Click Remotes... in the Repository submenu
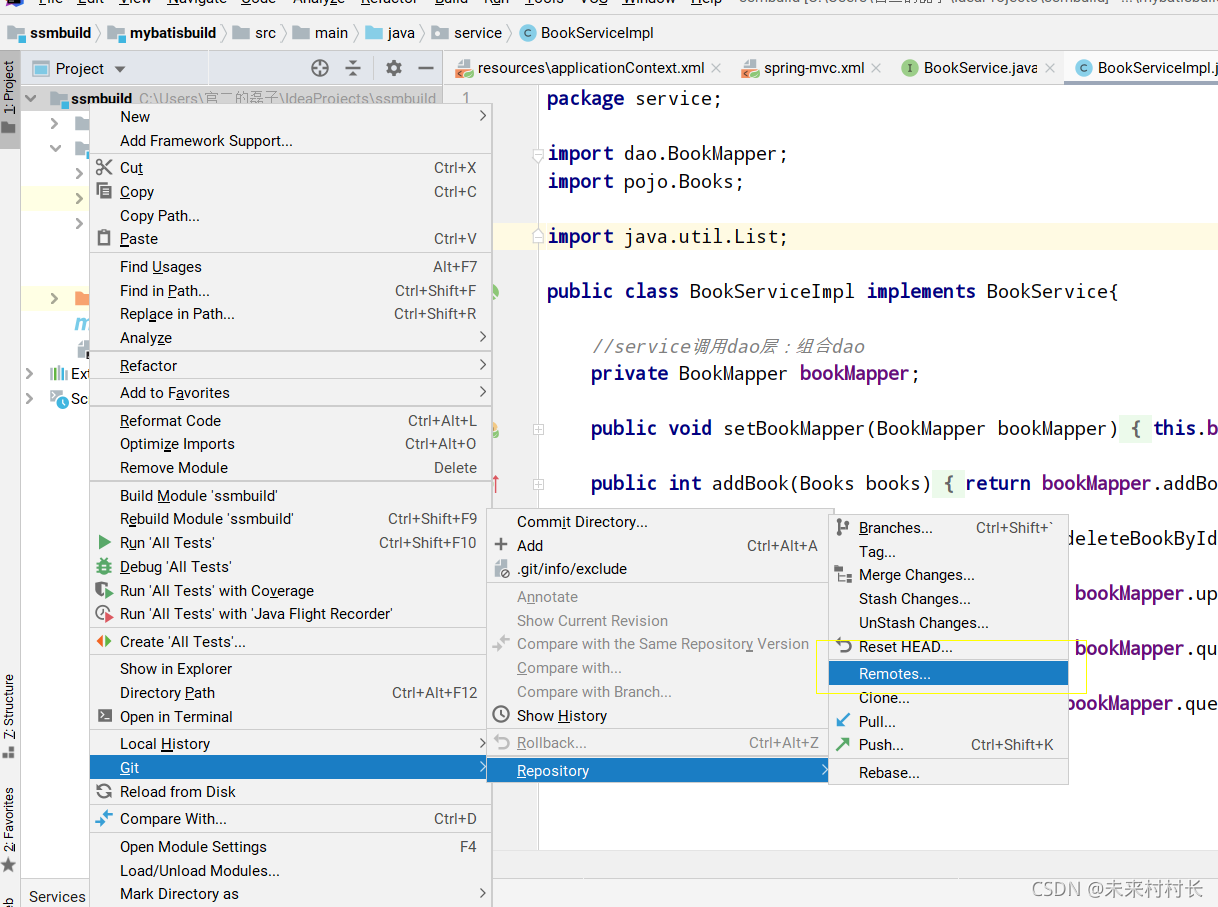The height and width of the screenshot is (907, 1218). (x=949, y=674)
